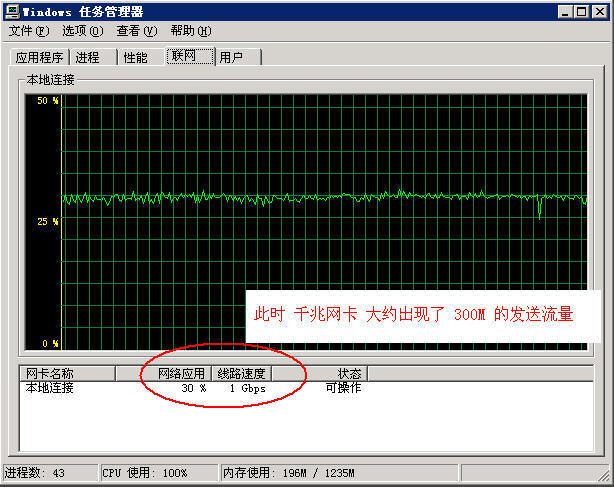614x487 pixels.
Task: Click the 0 % graph axis label
Action: pyautogui.click(x=50, y=343)
